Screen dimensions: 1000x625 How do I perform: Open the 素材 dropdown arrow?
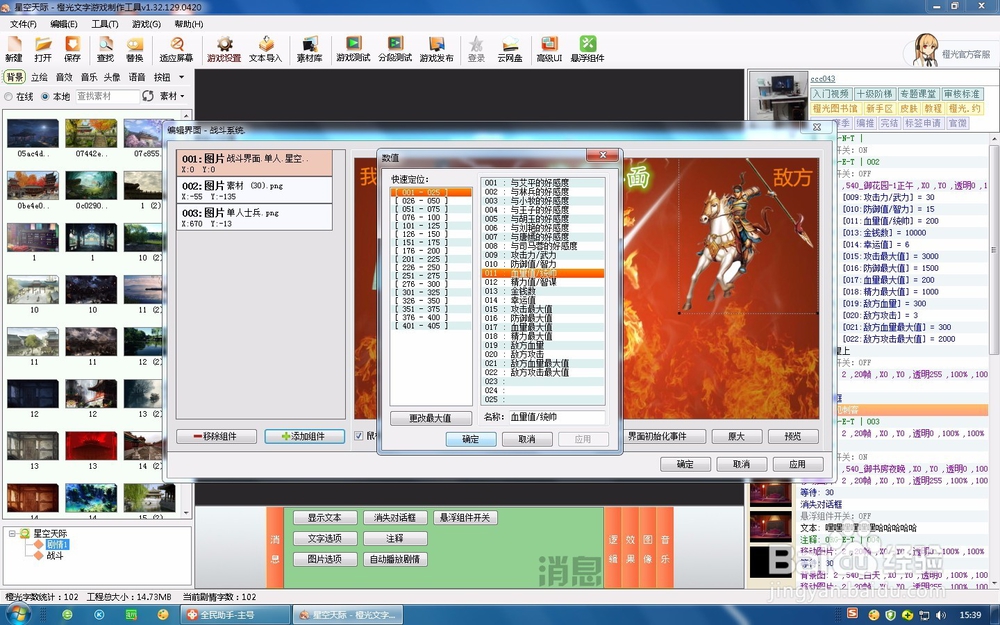pyautogui.click(x=182, y=96)
